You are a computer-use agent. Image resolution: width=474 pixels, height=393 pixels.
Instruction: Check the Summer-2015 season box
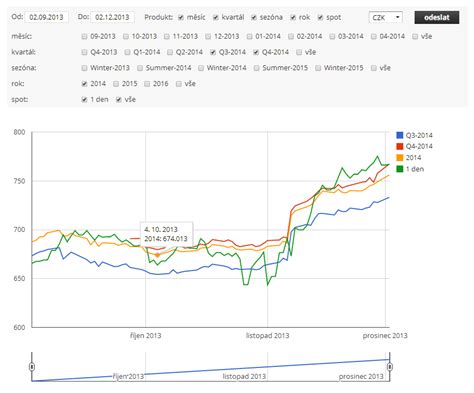(256, 68)
